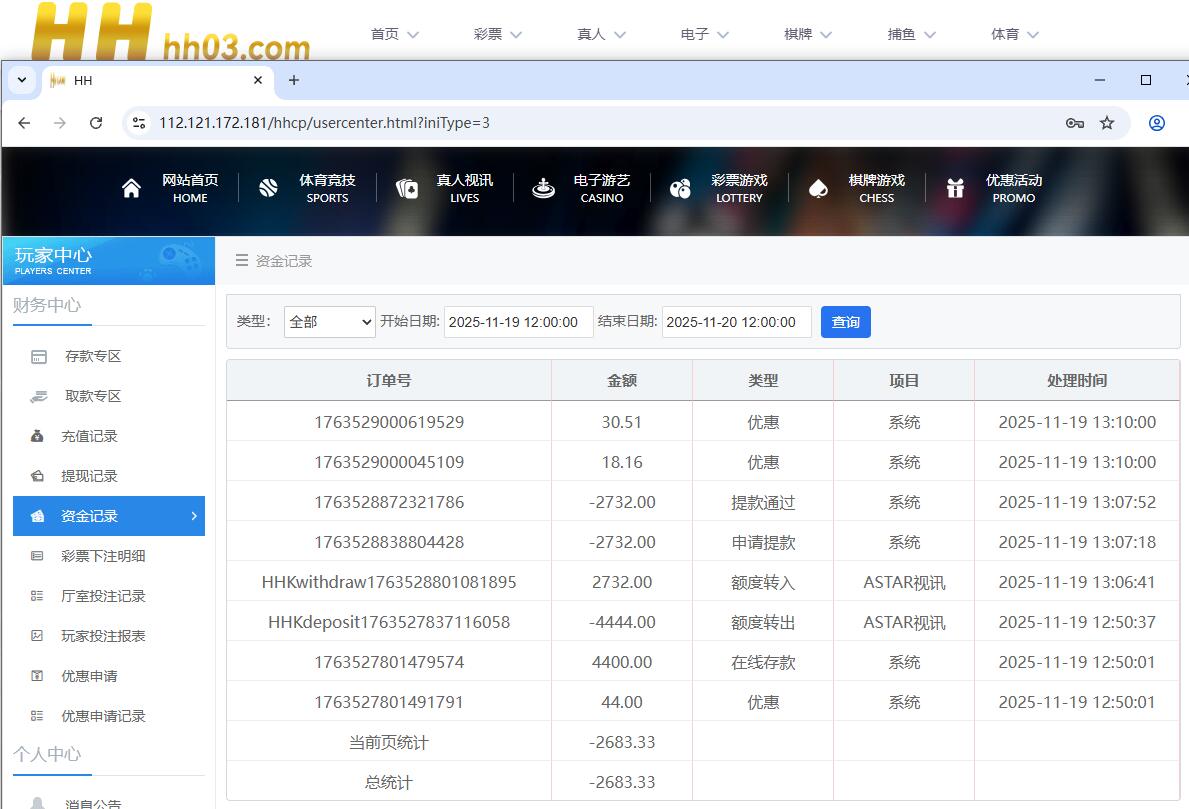Reload the page with the browser refresh icon

(x=96, y=123)
